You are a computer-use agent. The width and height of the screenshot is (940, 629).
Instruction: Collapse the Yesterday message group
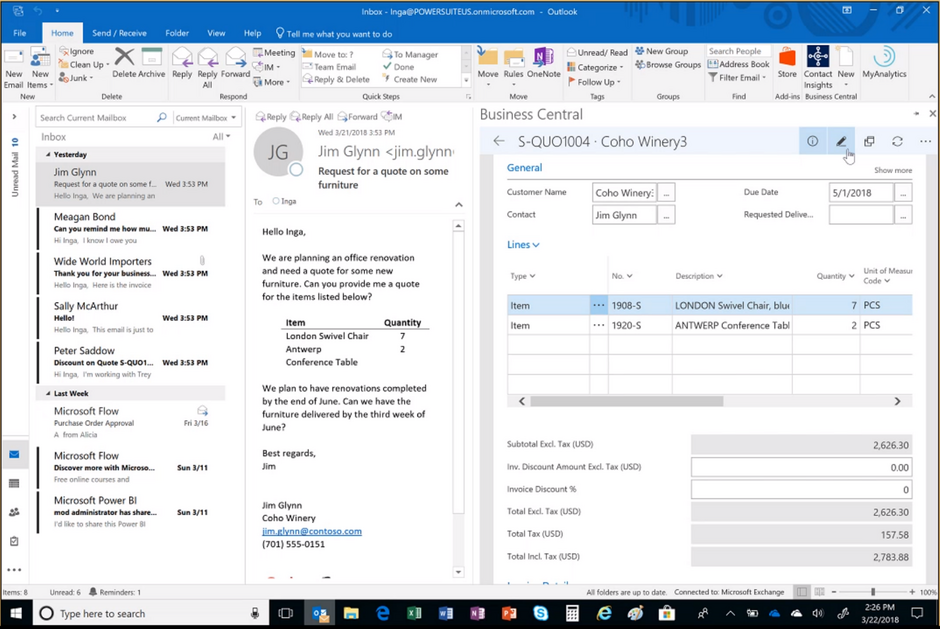(x=49, y=154)
